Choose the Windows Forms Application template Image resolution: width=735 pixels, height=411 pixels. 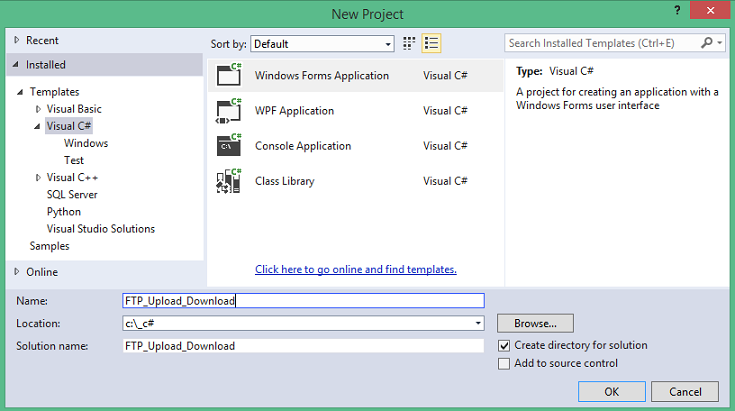coord(355,75)
